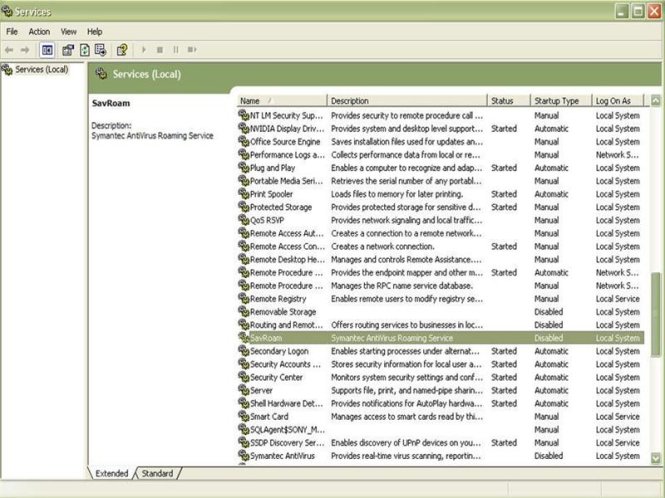Sort by the Startup Type column header
Image resolution: width=665 pixels, height=498 pixels.
coord(561,101)
